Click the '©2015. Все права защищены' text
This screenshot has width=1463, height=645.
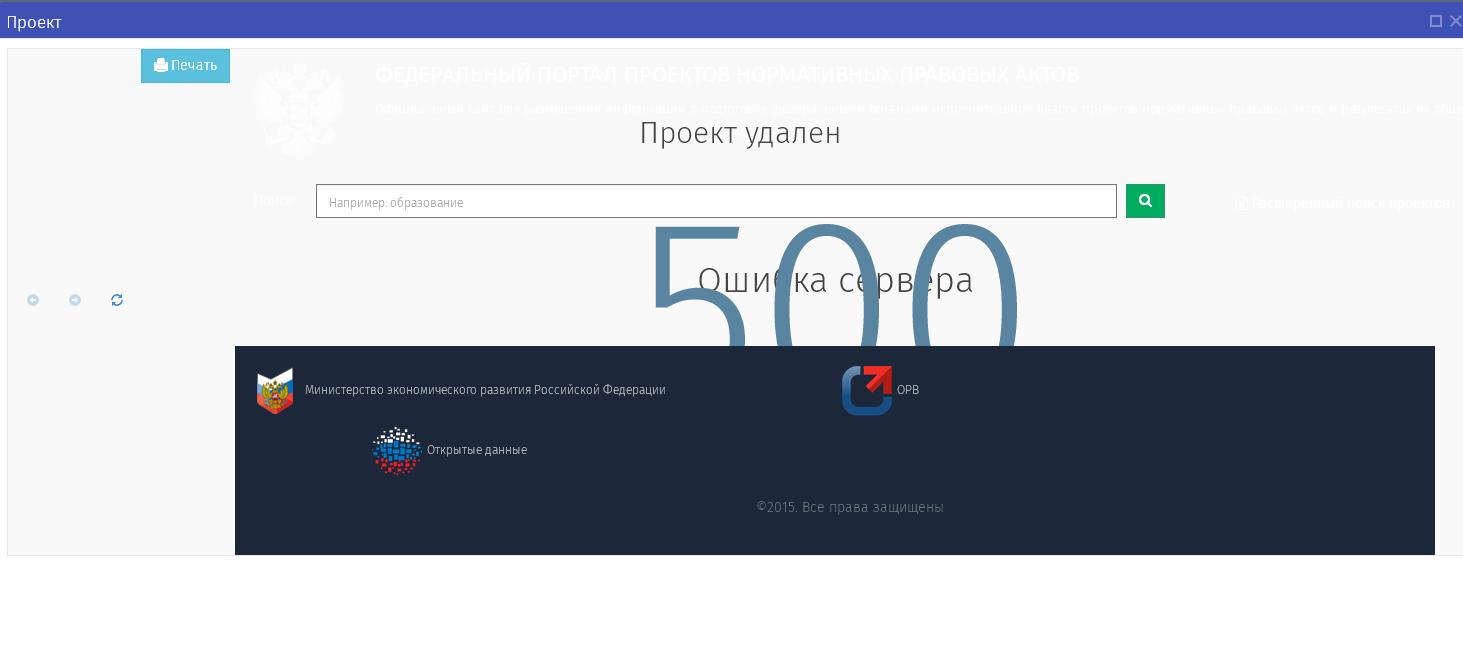point(850,507)
